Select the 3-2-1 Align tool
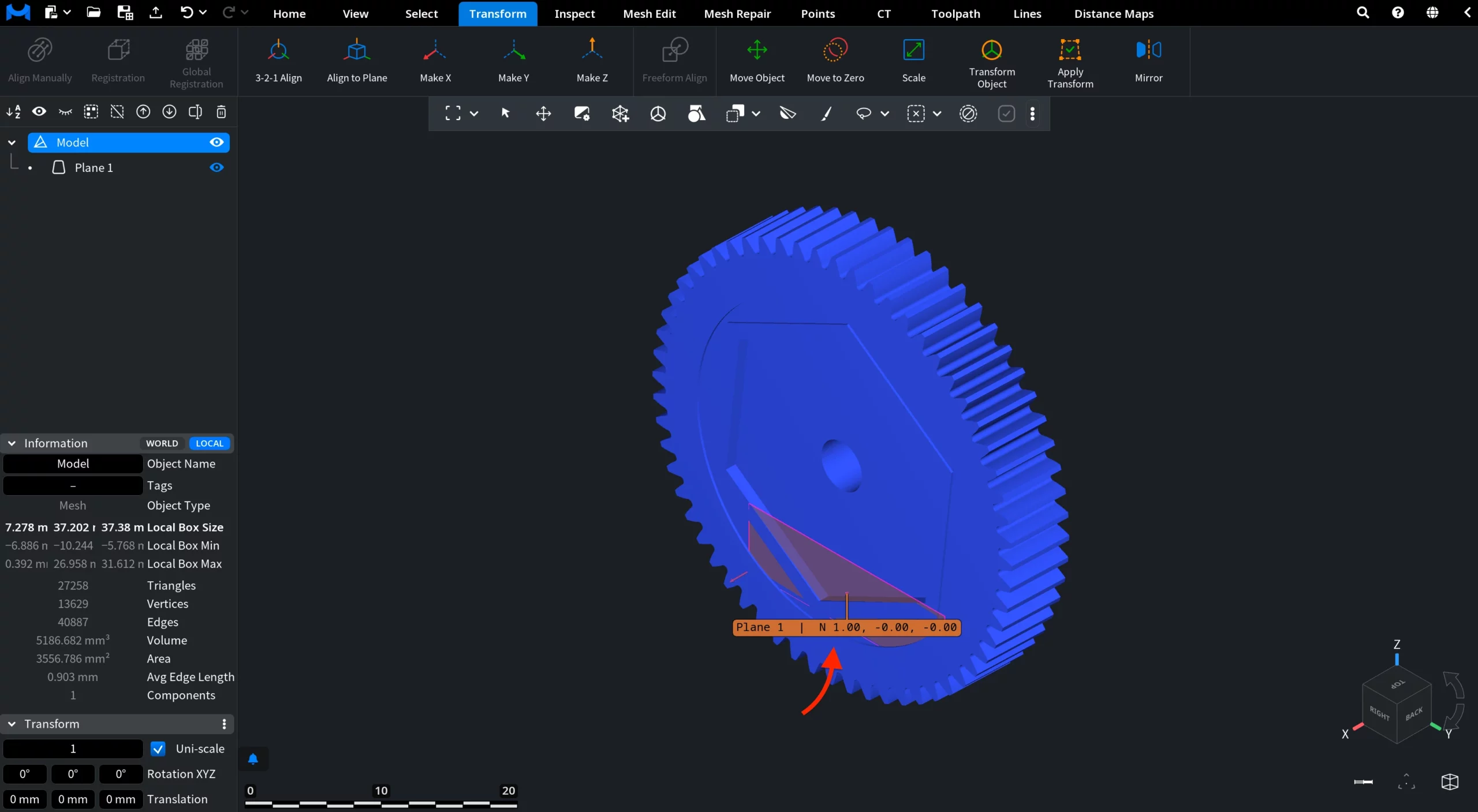Viewport: 1478px width, 812px height. point(278,61)
